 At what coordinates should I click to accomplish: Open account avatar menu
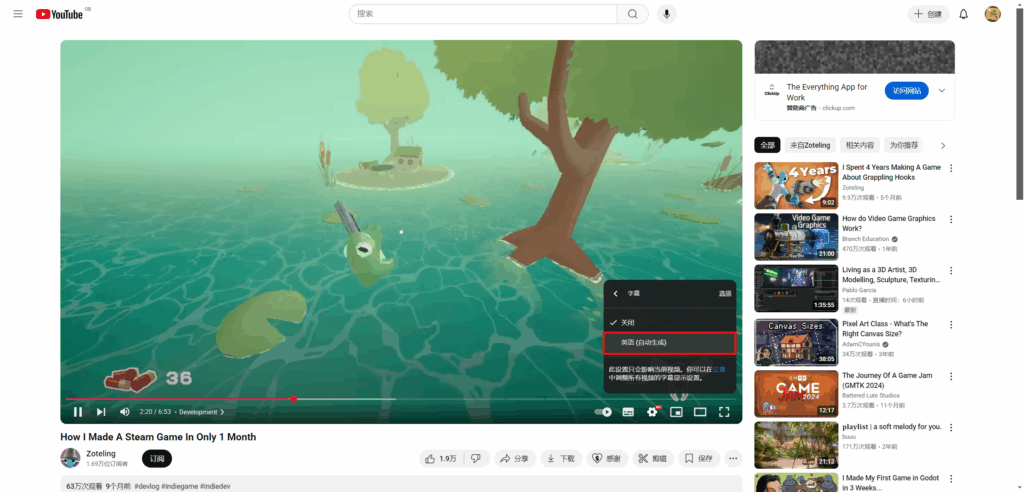click(x=993, y=14)
